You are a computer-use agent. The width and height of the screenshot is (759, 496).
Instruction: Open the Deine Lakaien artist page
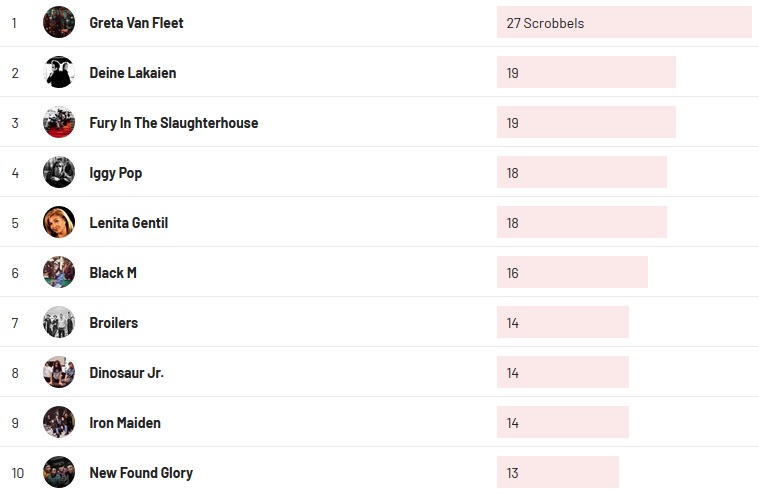pyautogui.click(x=132, y=72)
